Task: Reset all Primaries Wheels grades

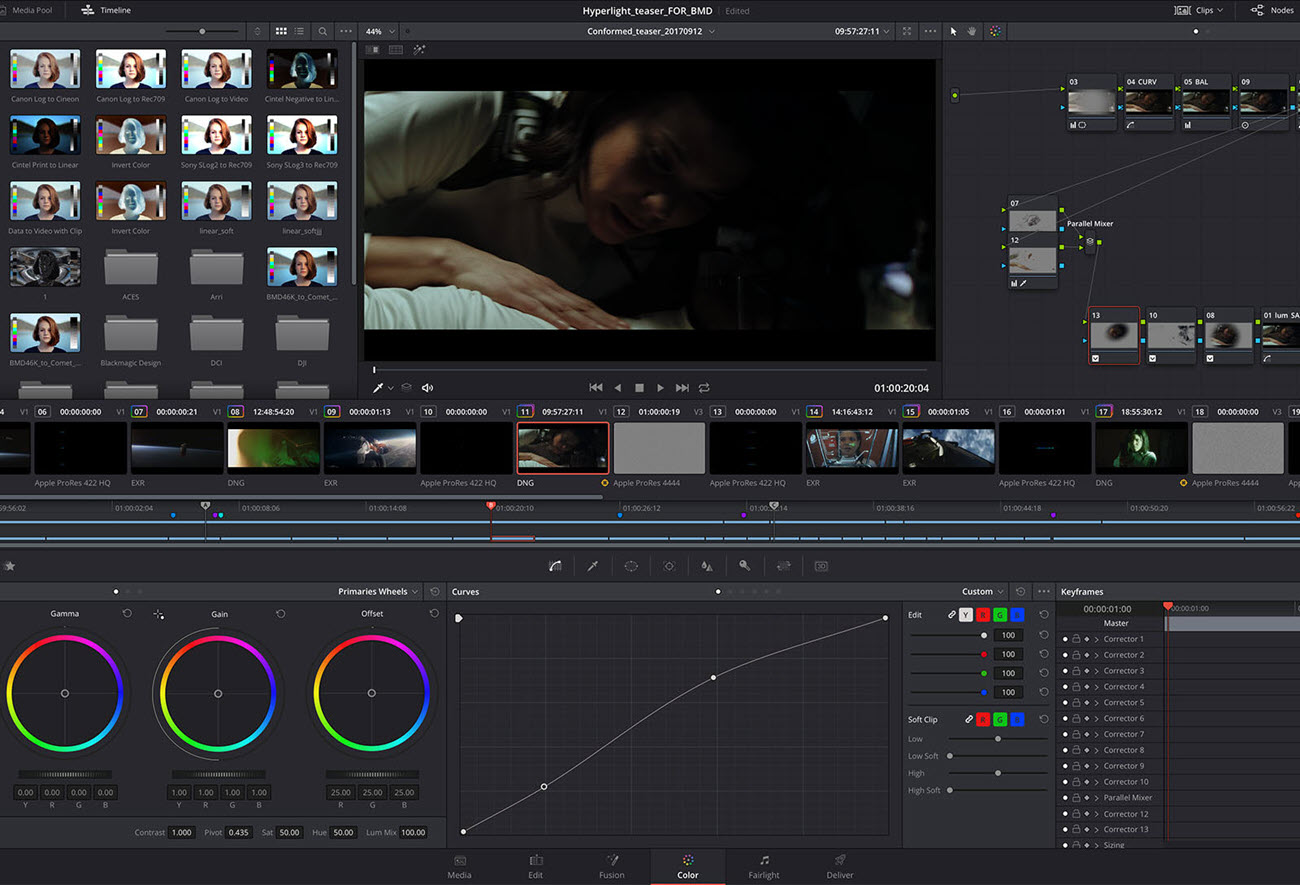Action: (x=435, y=591)
